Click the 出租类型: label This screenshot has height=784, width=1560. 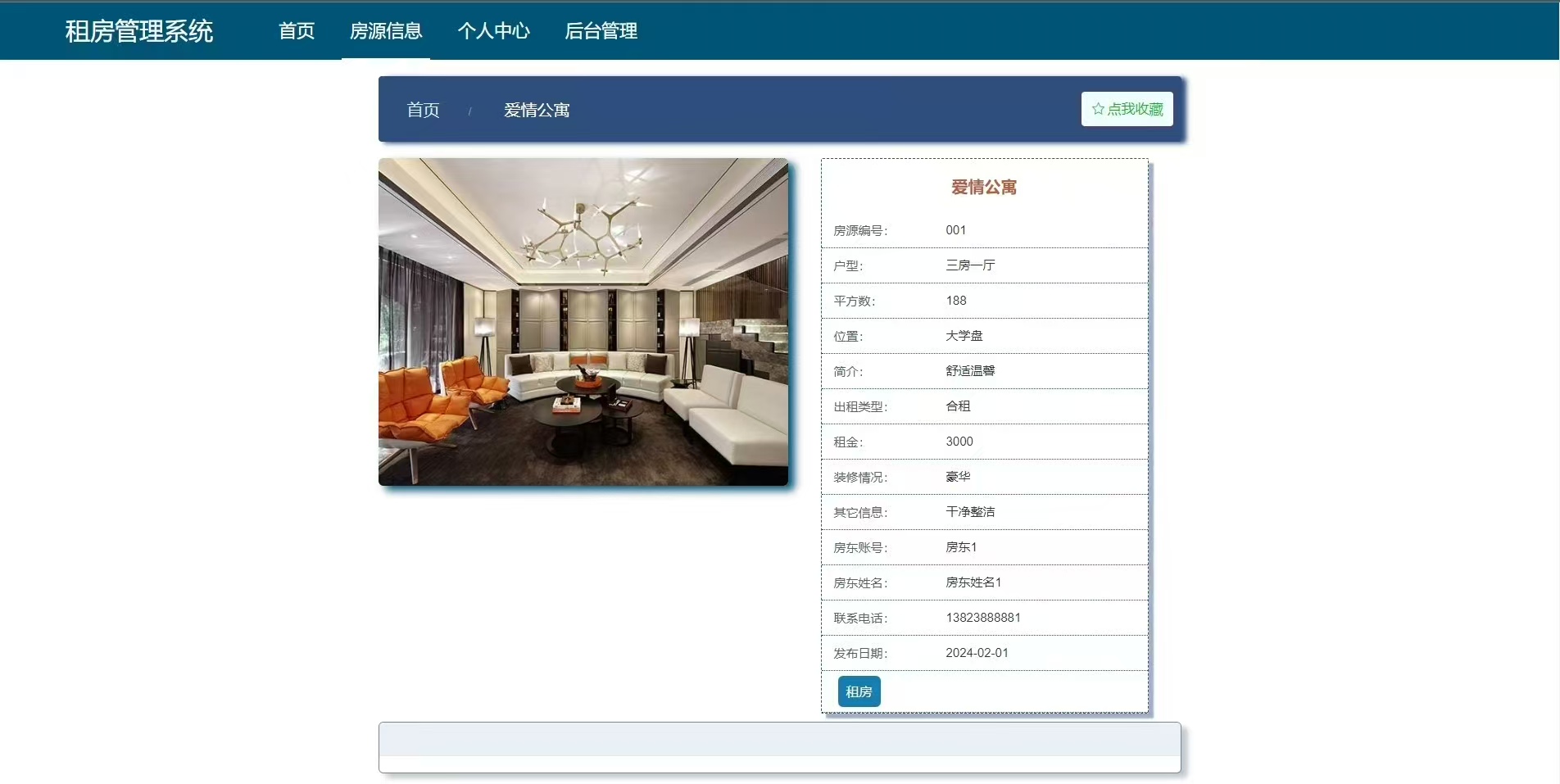[x=860, y=407]
